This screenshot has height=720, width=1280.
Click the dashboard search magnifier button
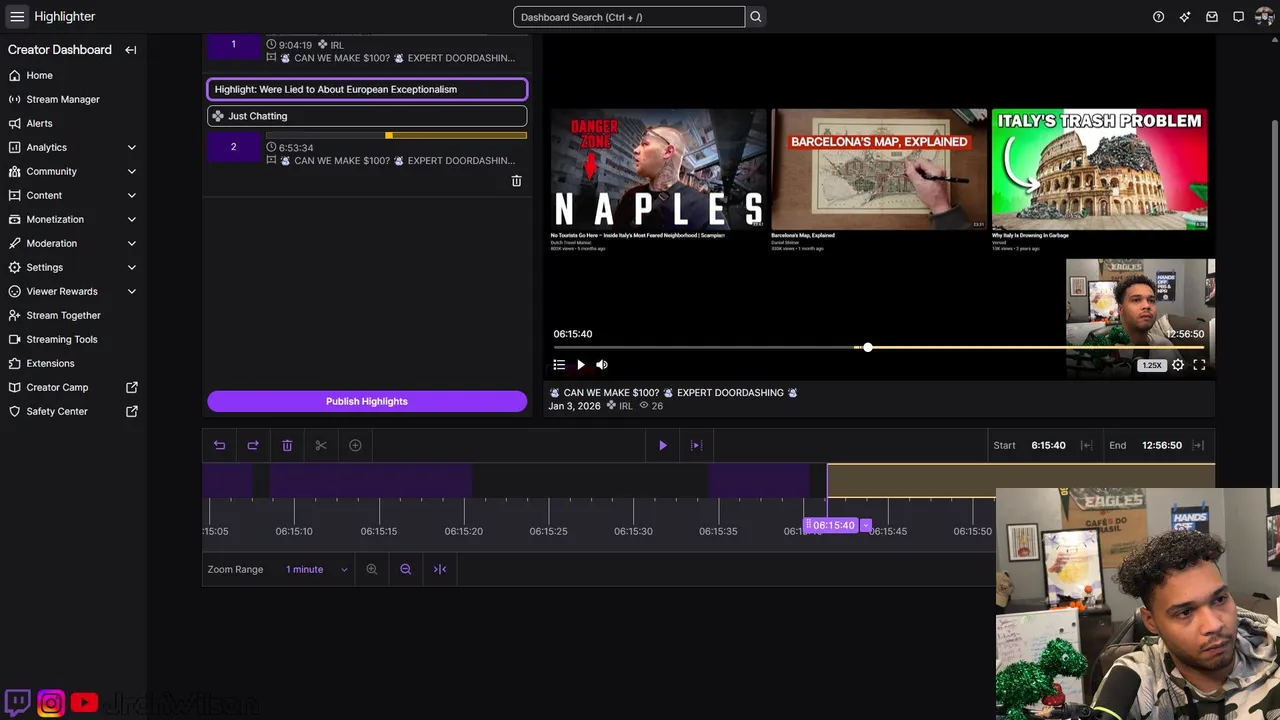[x=756, y=17]
